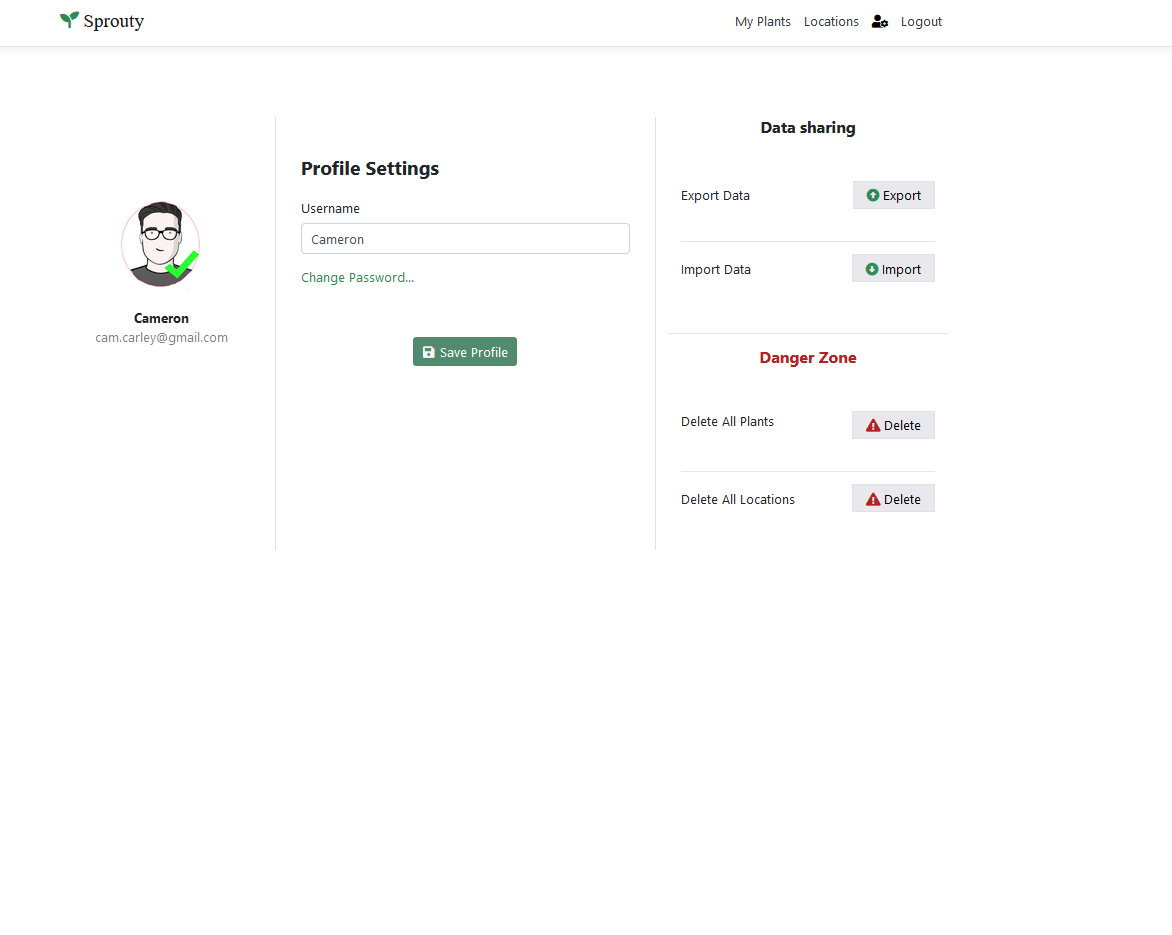Image resolution: width=1172 pixels, height=935 pixels.
Task: Click Cameron's profile avatar picture
Action: point(158,240)
